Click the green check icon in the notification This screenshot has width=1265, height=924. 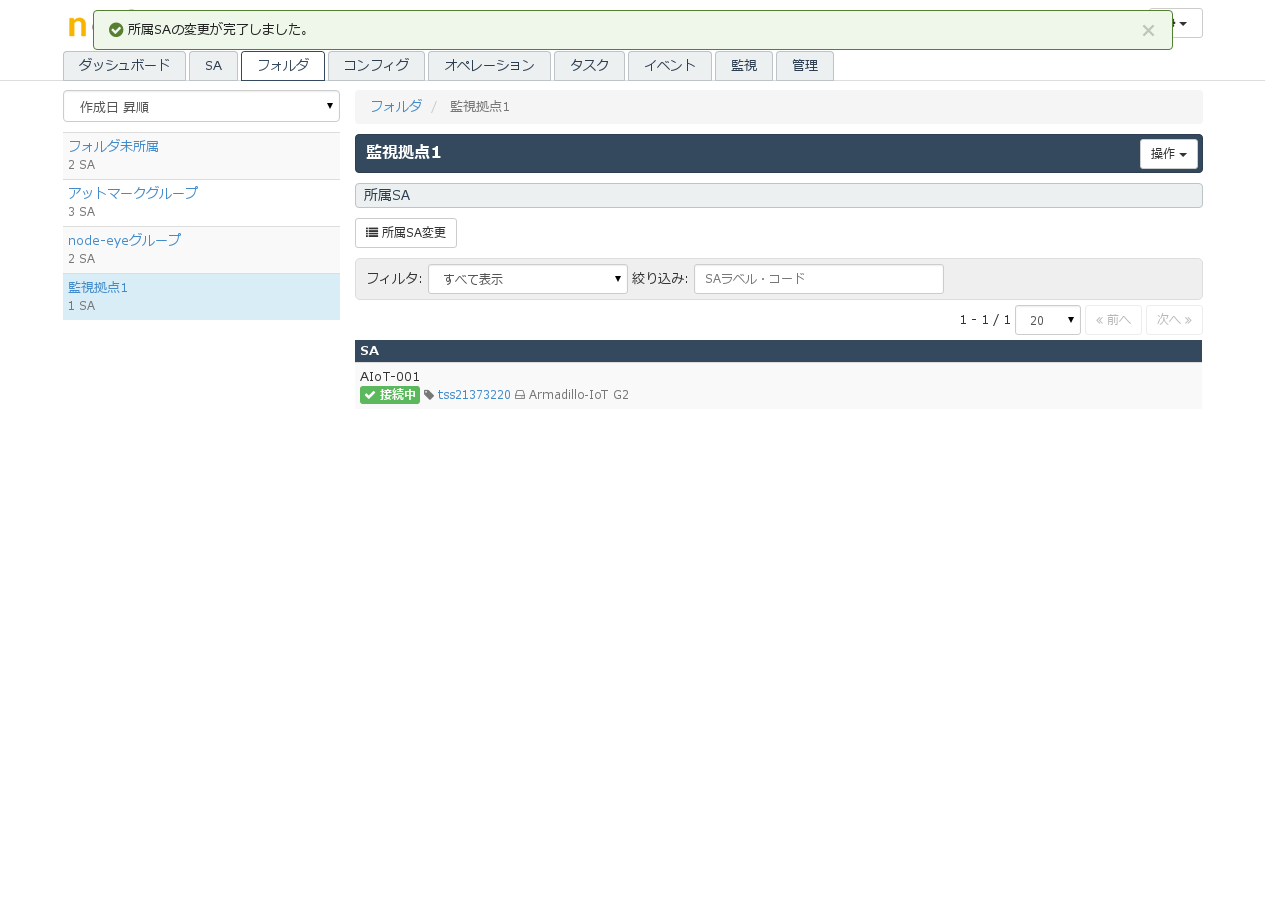[116, 30]
